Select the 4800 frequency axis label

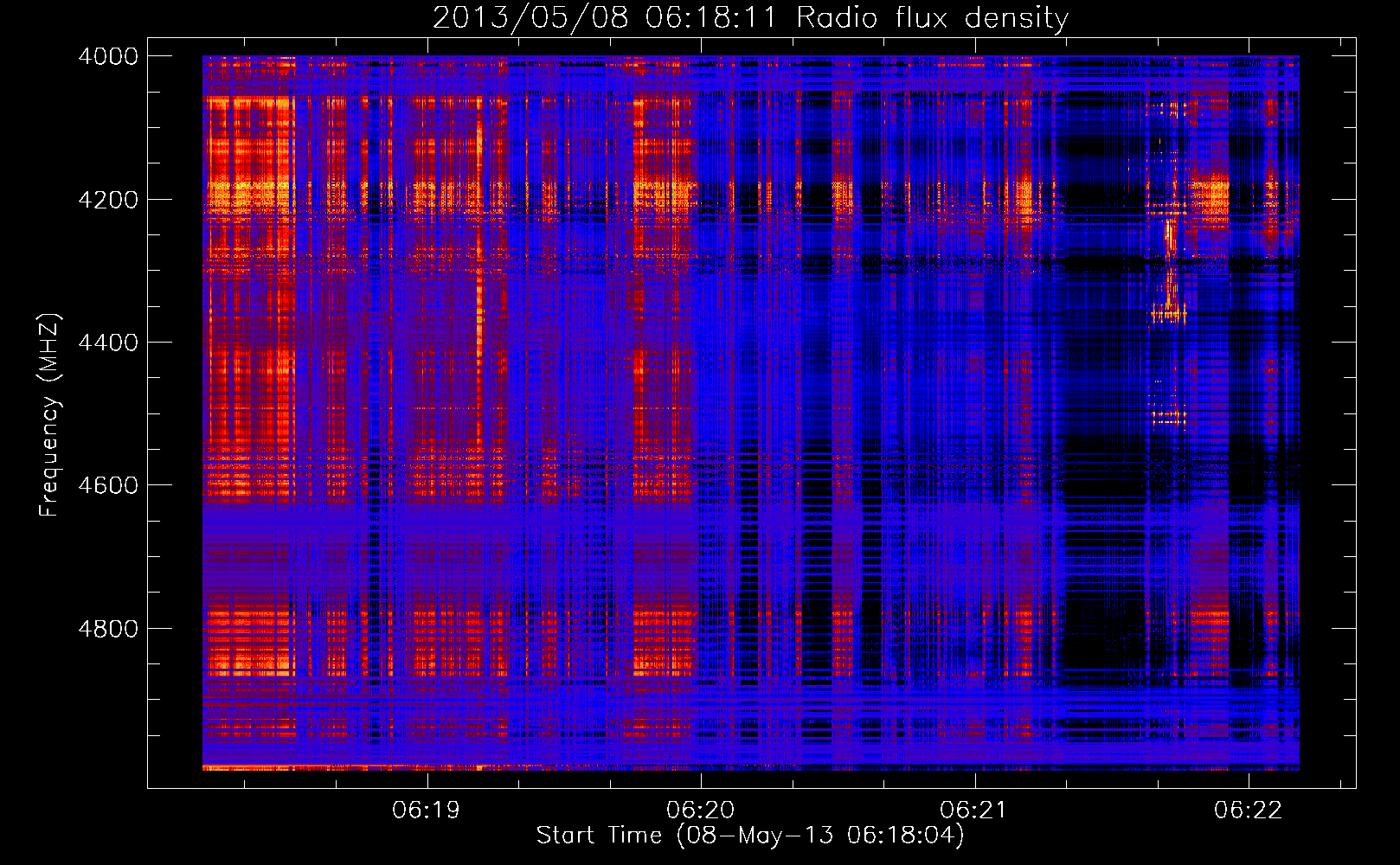pos(108,629)
